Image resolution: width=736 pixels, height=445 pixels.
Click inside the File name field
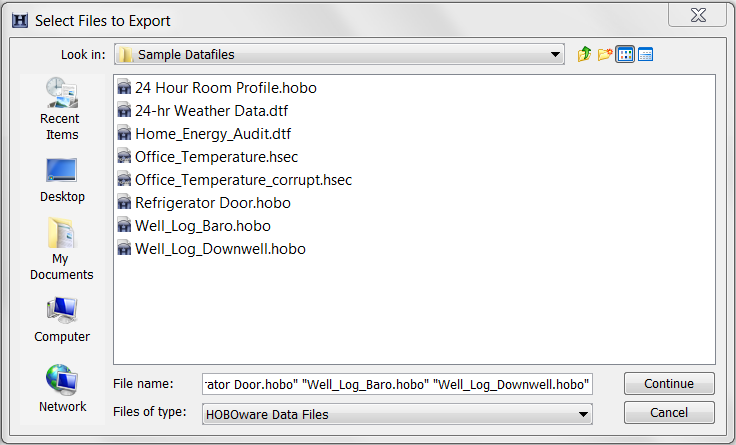pyautogui.click(x=397, y=384)
